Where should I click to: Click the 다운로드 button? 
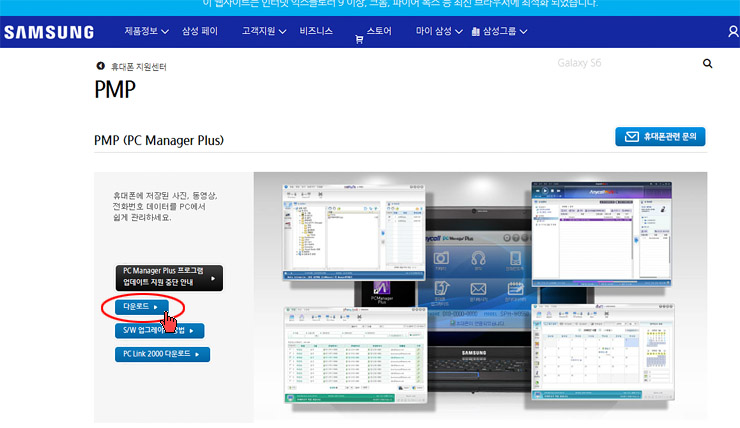(x=142, y=307)
